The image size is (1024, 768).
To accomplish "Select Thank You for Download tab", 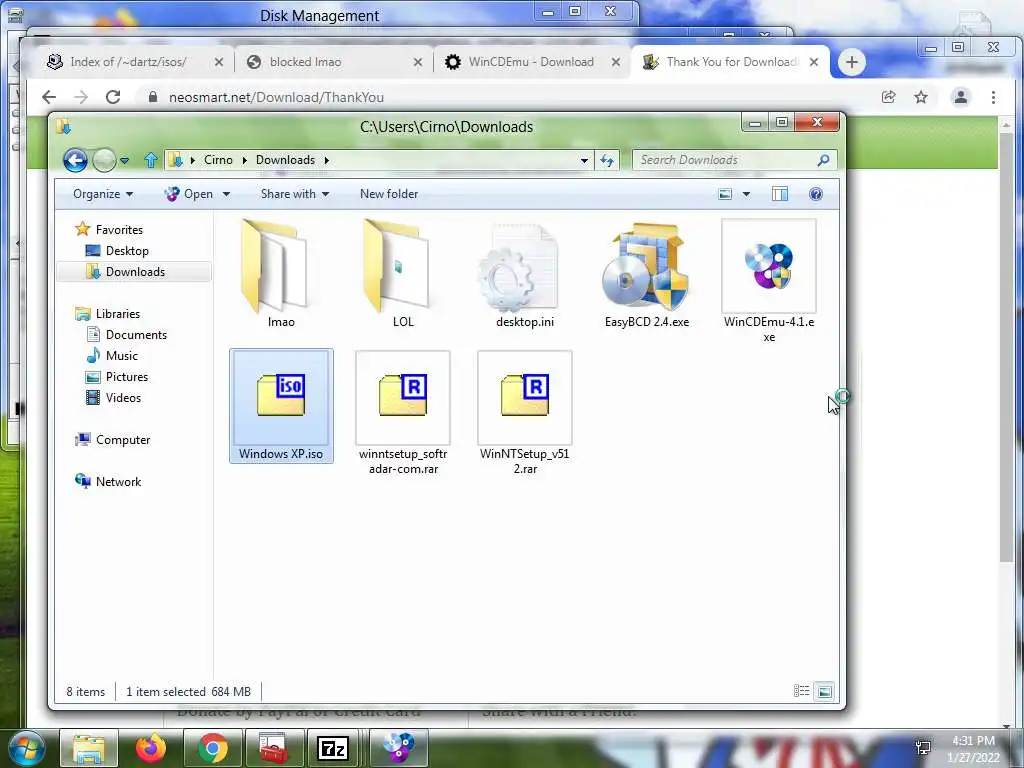I will [x=731, y=62].
